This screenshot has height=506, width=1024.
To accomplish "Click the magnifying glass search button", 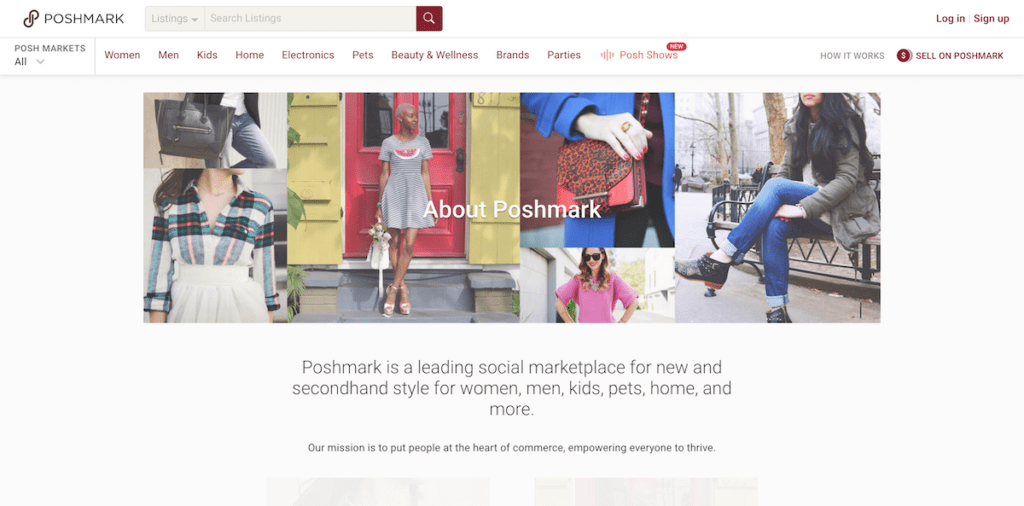I will (x=429, y=18).
